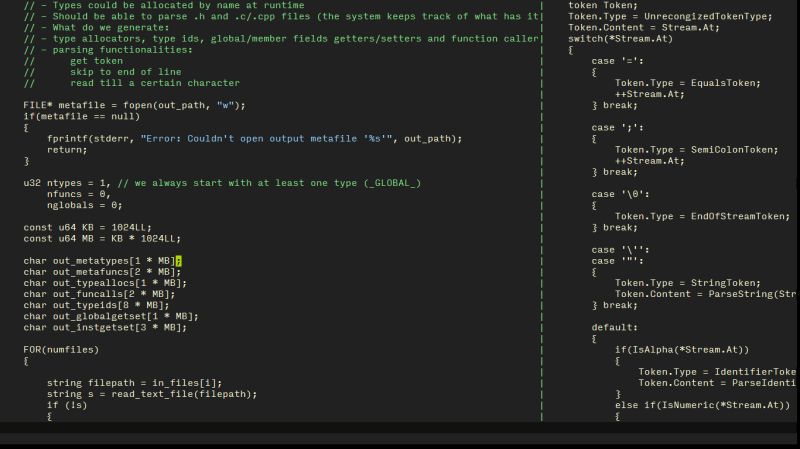
Task: Click 'char out_instgetset[3 * MB];' line
Action: (105, 328)
